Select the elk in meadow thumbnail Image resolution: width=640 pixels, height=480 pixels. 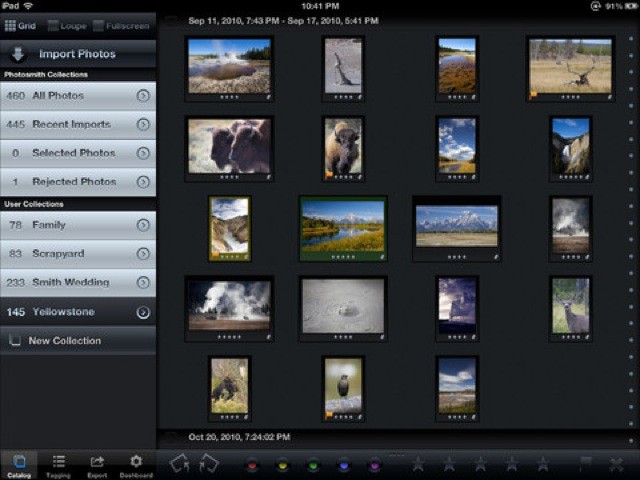pos(570,67)
